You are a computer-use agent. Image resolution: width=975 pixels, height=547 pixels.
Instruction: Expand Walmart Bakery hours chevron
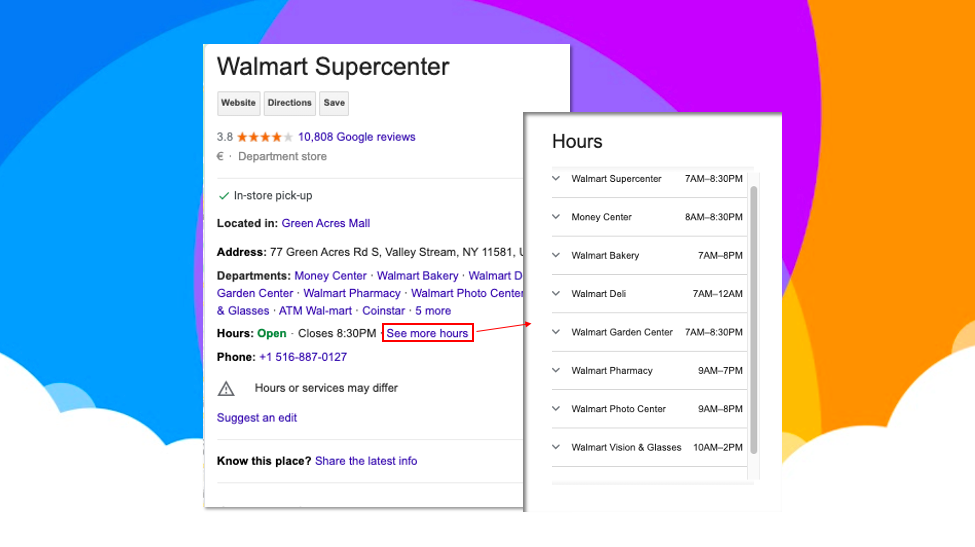click(x=556, y=255)
